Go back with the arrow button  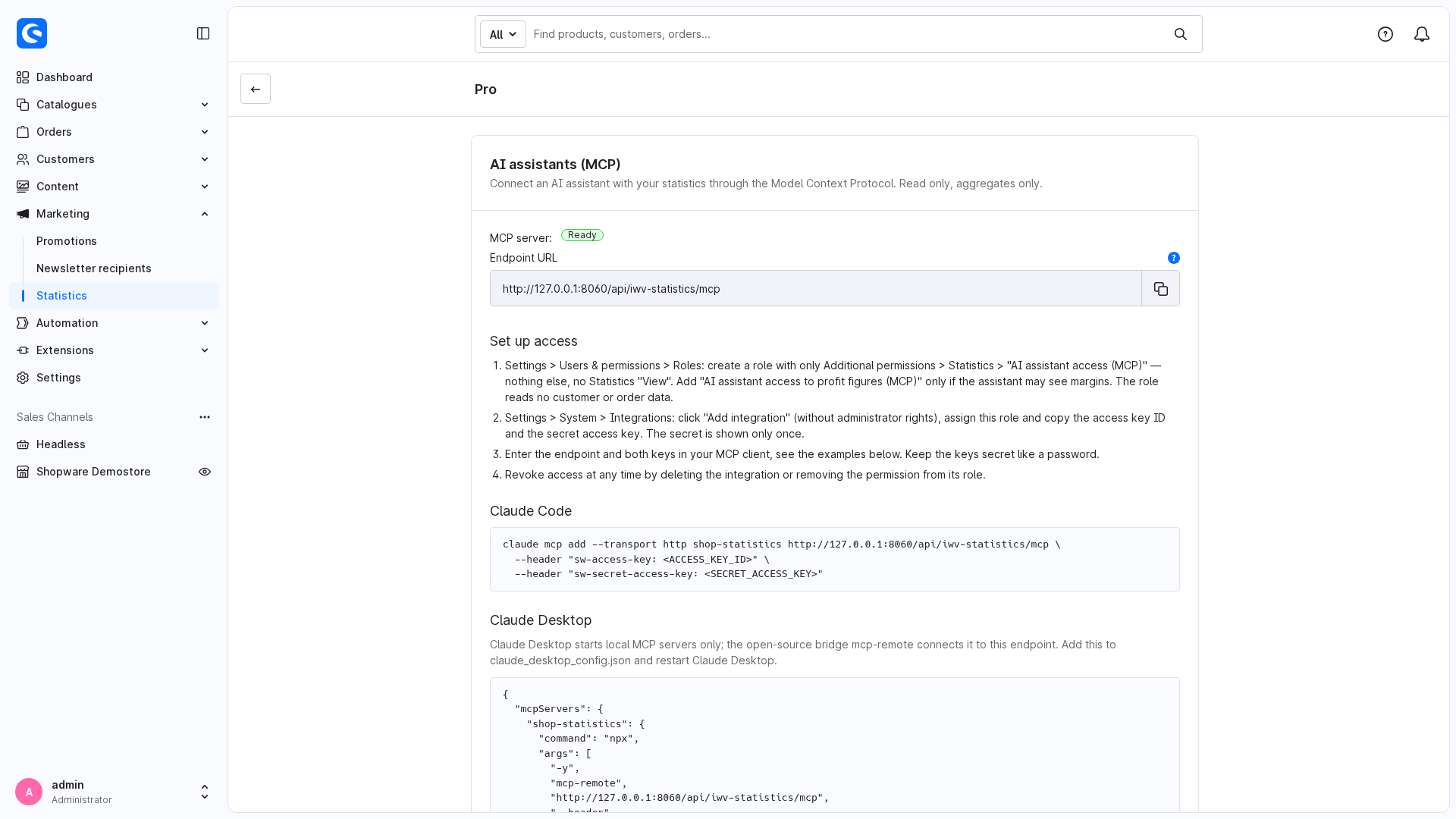(256, 89)
